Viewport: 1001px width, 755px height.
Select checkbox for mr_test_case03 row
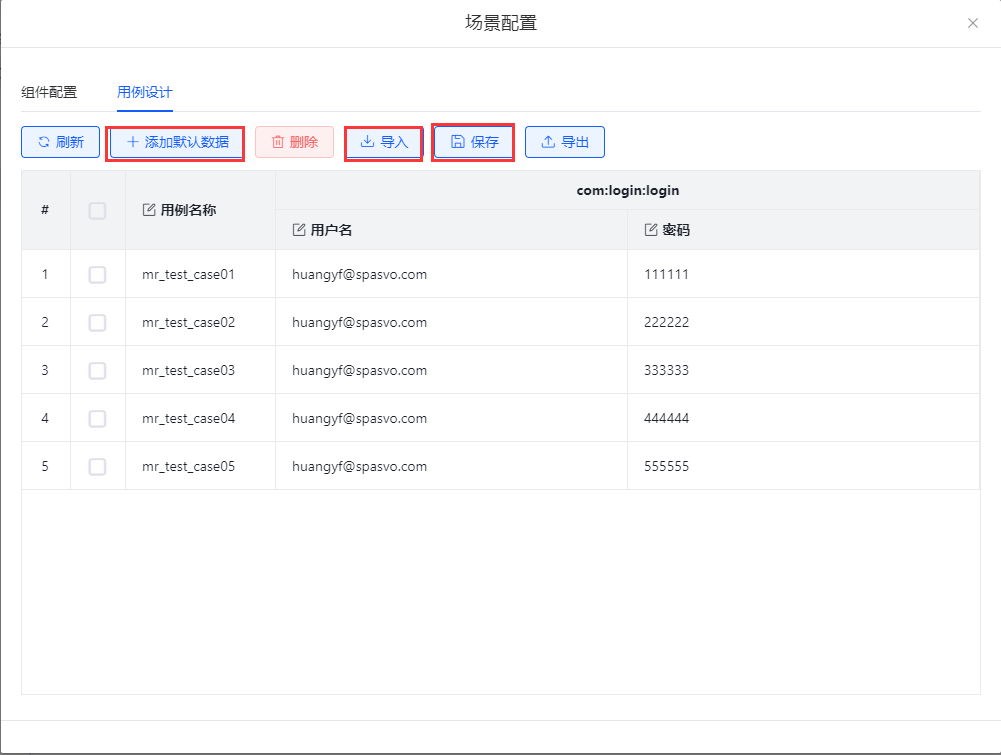point(97,370)
